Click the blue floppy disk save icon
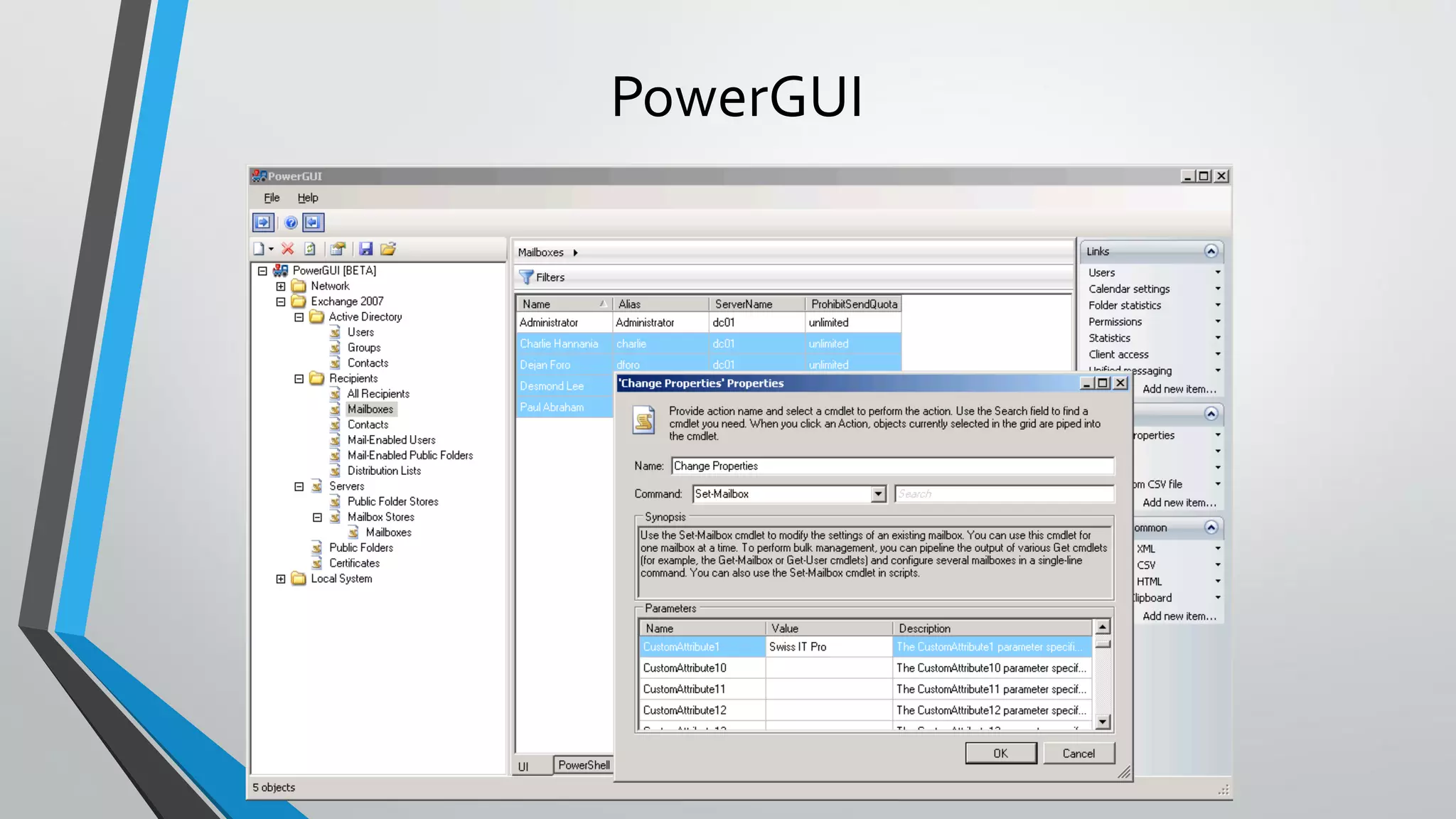The width and height of the screenshot is (1456, 819). coord(365,249)
